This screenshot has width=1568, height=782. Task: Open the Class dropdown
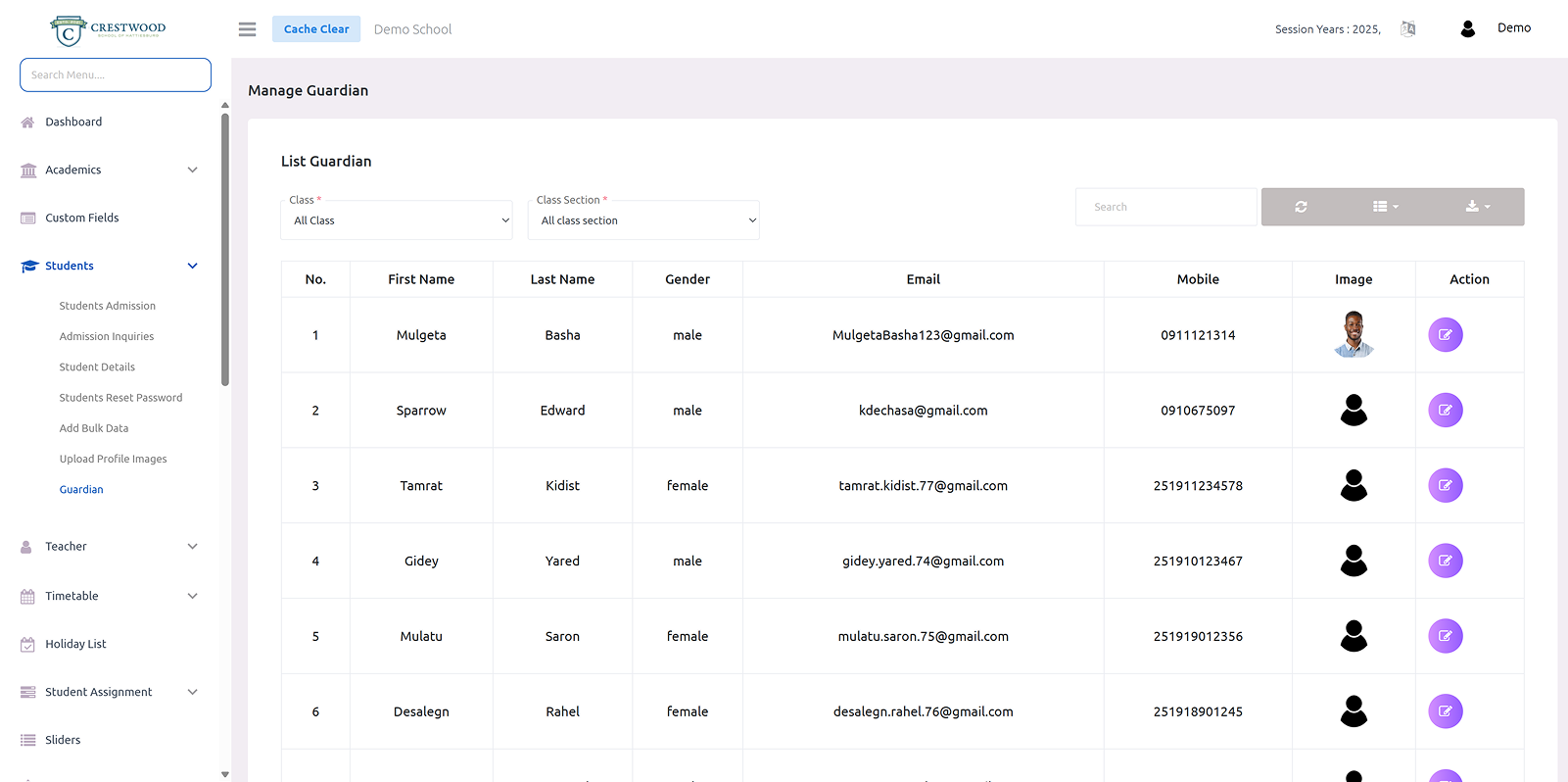pyautogui.click(x=397, y=220)
